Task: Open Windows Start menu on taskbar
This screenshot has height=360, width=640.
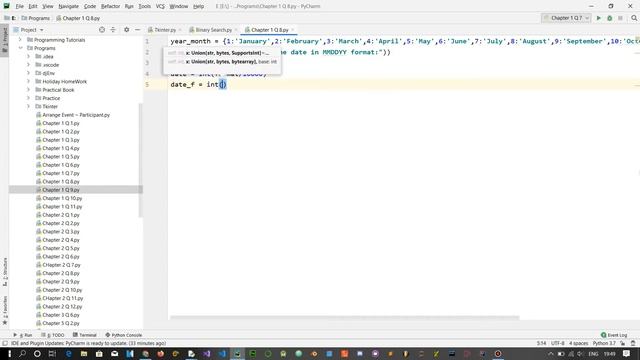Action: (x=9, y=353)
